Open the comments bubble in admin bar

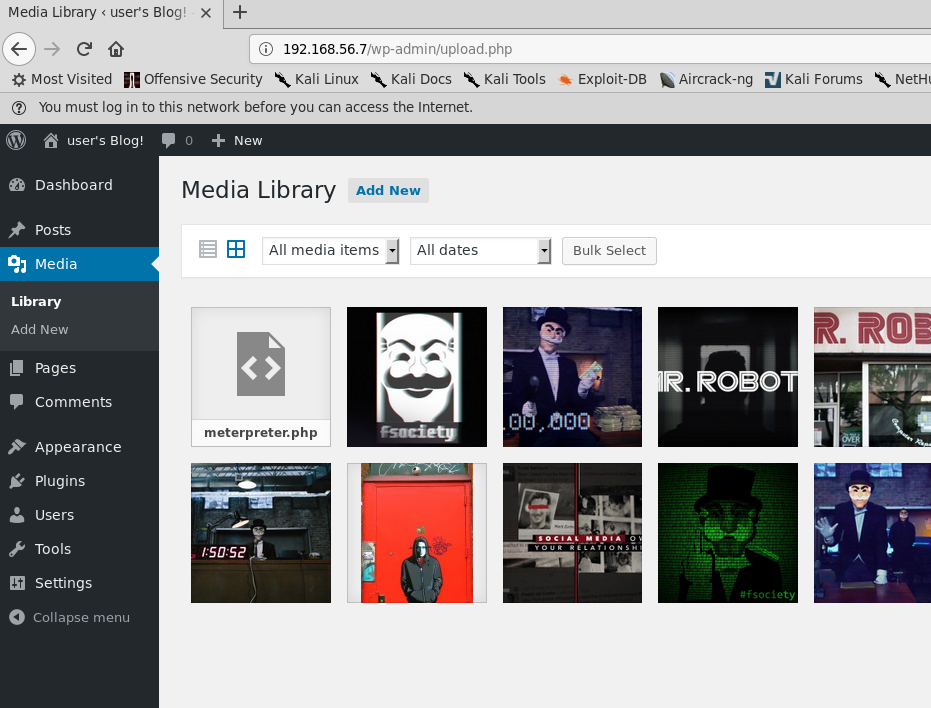(x=169, y=140)
